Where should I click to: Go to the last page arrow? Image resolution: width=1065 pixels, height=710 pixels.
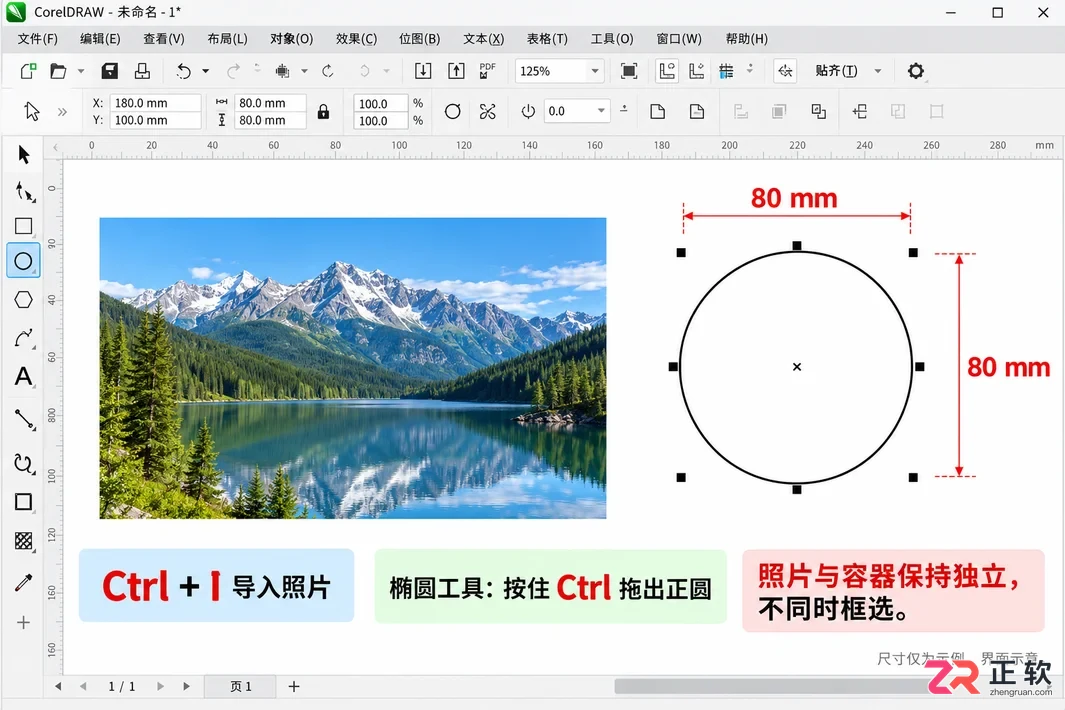[x=186, y=686]
